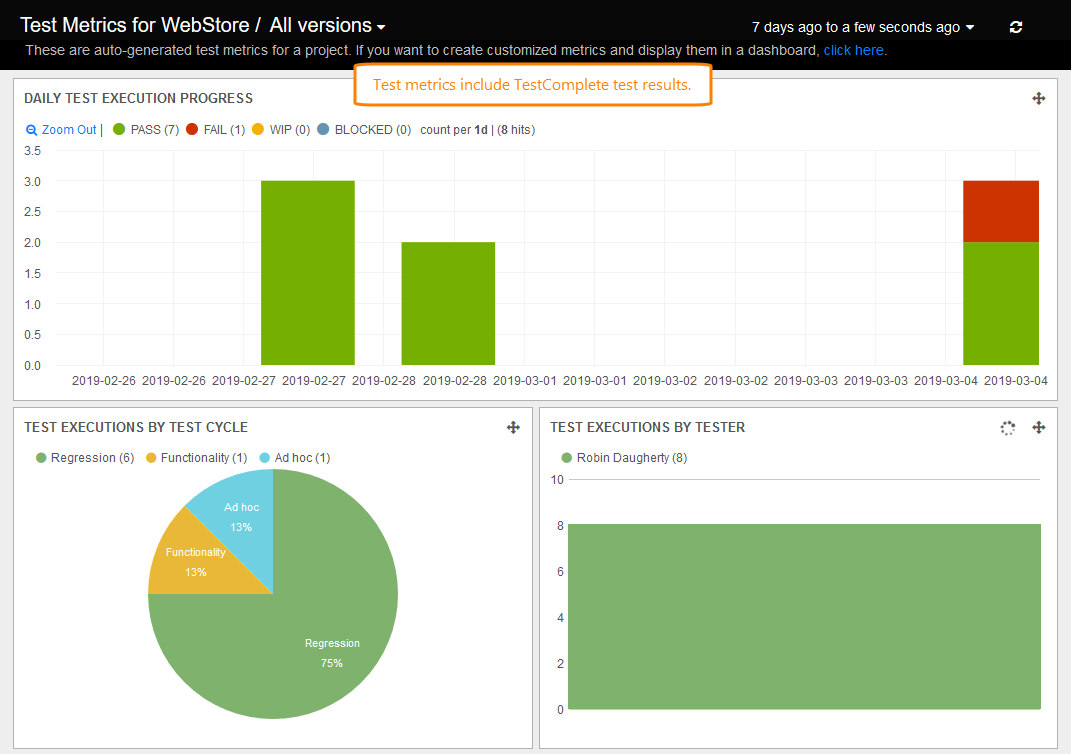The image size is (1071, 754).
Task: Click the Zoom Out magnifier icon
Action: click(x=31, y=129)
